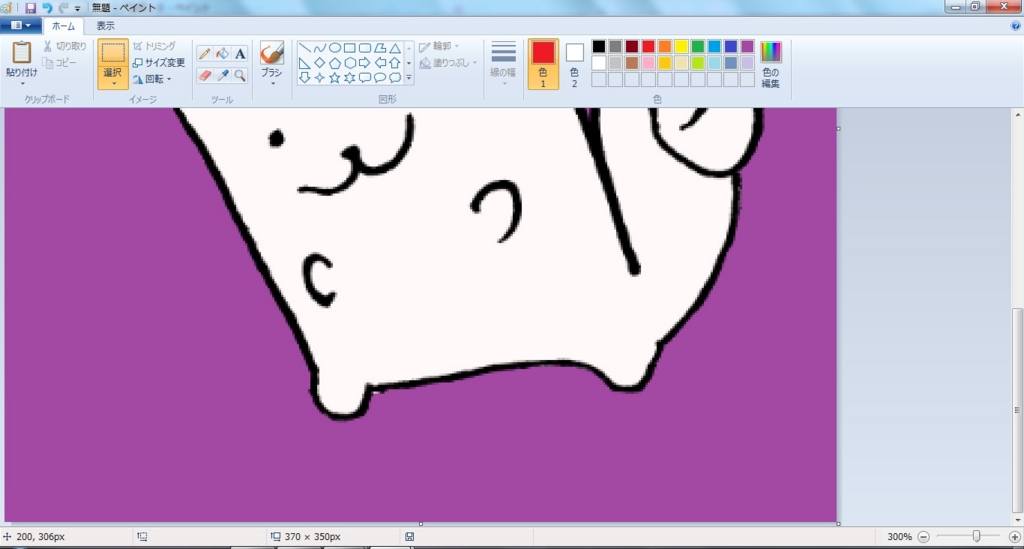
Task: Open Customize Quick Access Toolbar dropdown
Action: click(78, 8)
